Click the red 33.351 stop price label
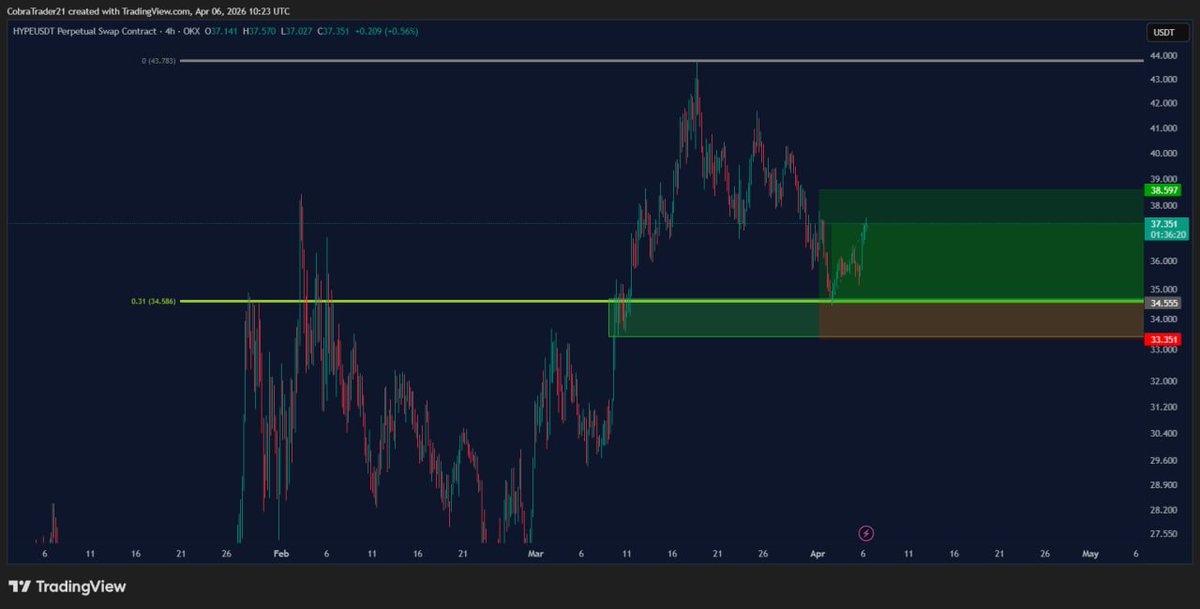1200x609 pixels. pos(1163,339)
